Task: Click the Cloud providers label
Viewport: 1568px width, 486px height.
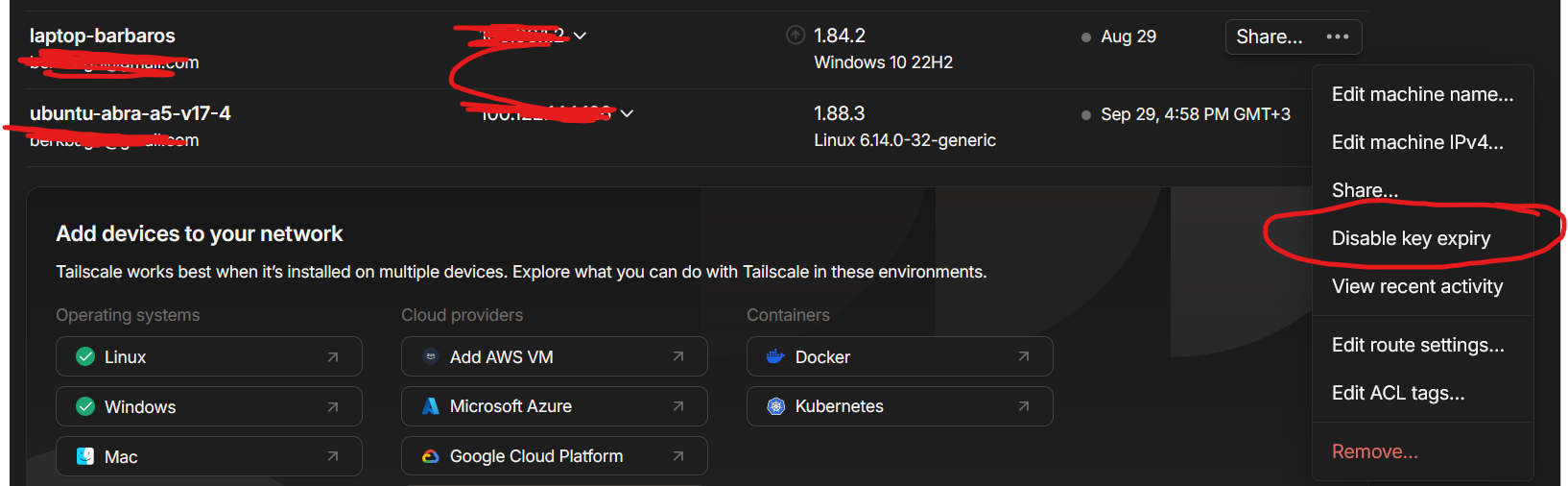Action: tap(463, 315)
